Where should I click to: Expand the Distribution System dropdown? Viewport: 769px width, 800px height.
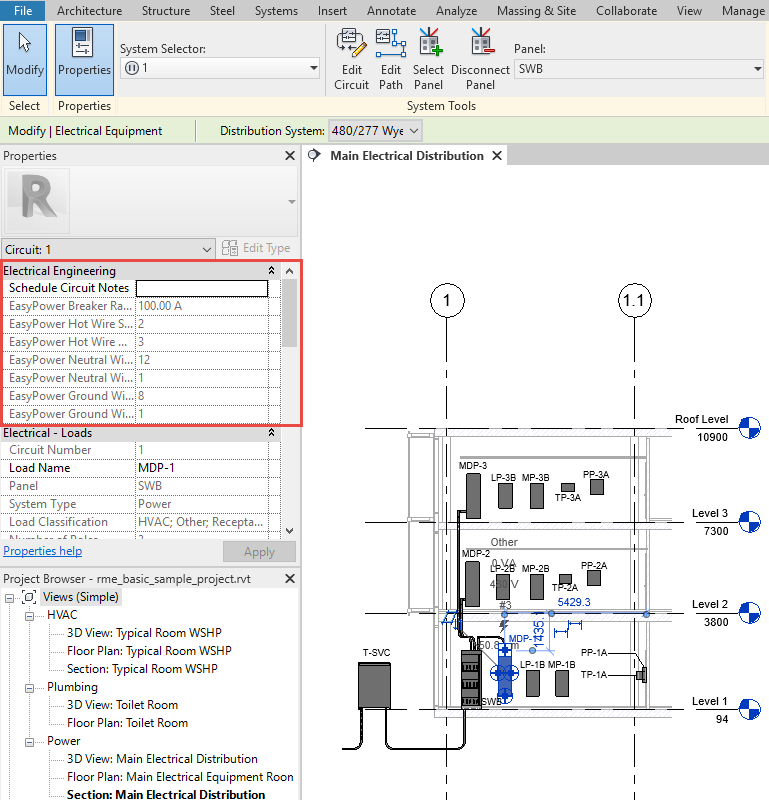tap(413, 131)
